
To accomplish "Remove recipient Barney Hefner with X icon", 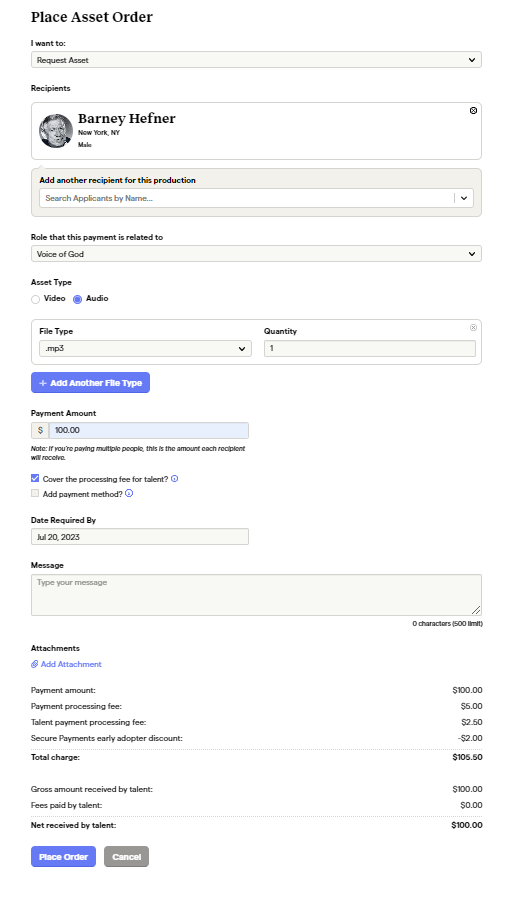I will click(x=473, y=110).
